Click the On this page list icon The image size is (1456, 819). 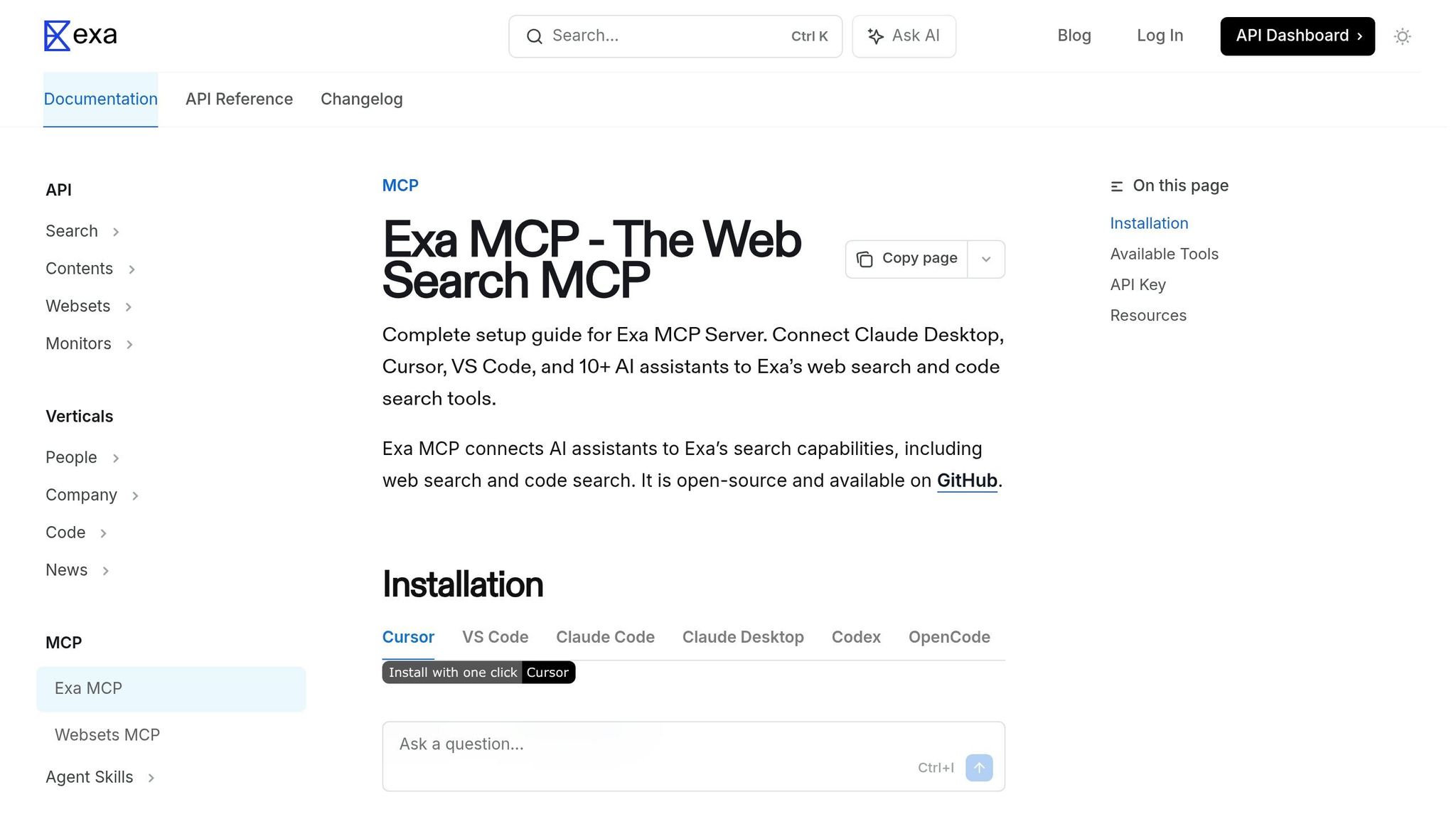click(x=1117, y=186)
